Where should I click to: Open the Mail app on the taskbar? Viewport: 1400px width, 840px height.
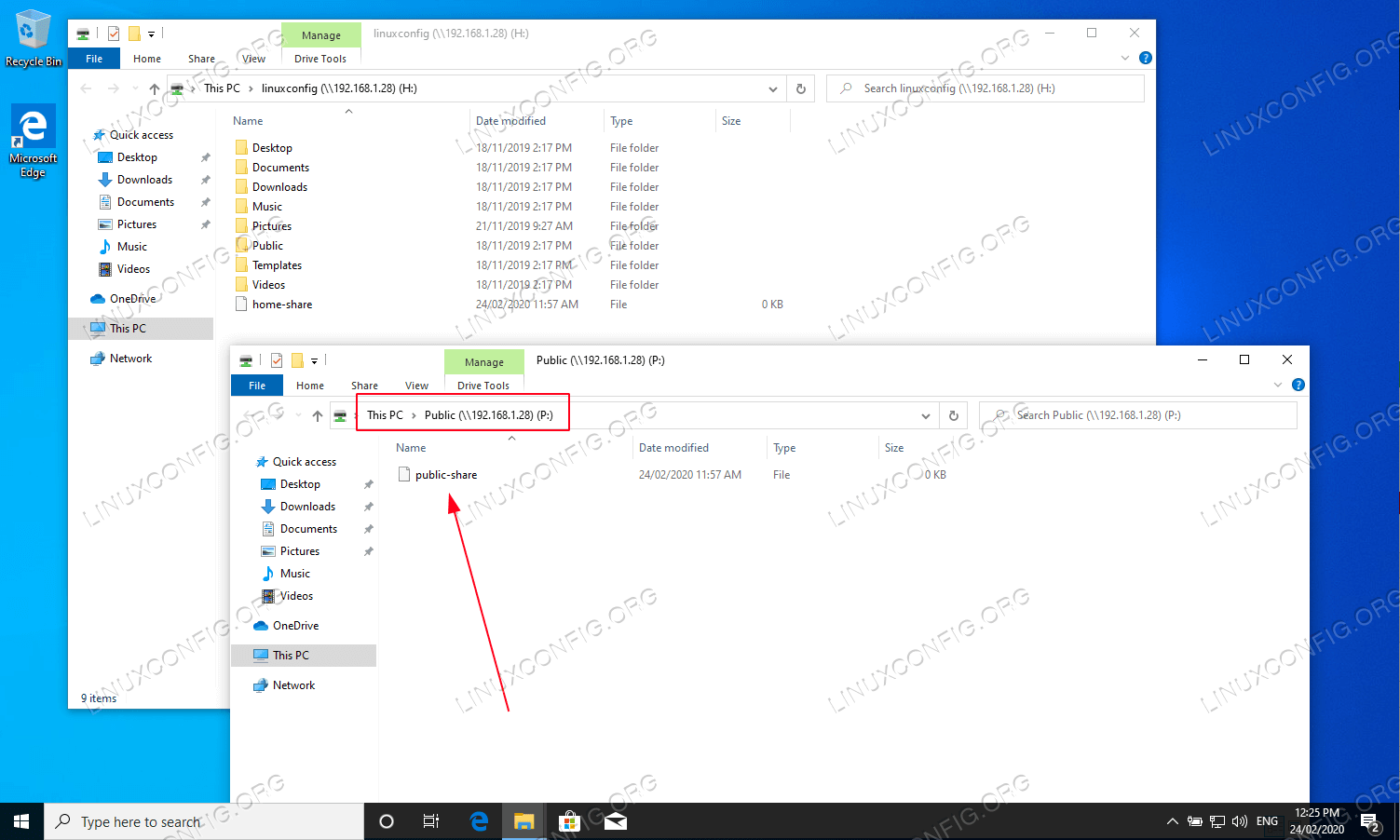click(x=615, y=821)
